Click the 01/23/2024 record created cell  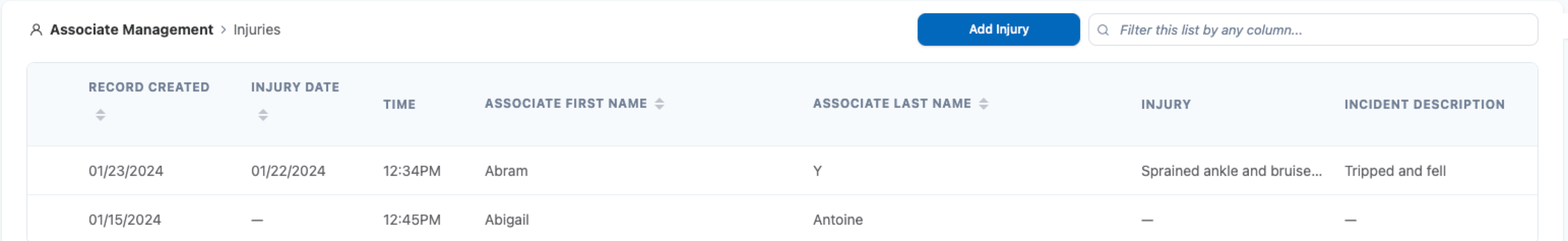126,171
